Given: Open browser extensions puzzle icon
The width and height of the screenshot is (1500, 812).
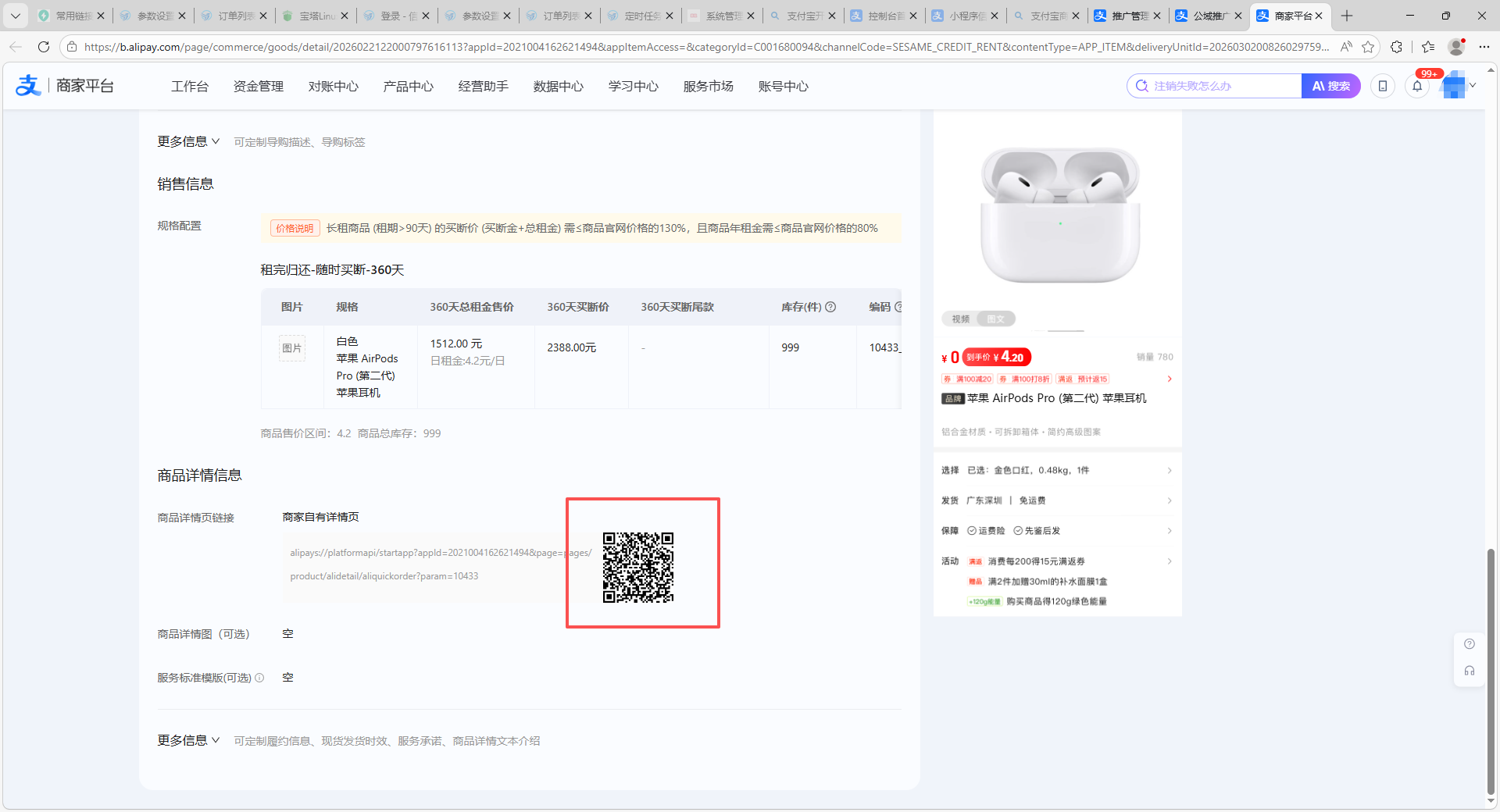Looking at the screenshot, I should [1397, 47].
